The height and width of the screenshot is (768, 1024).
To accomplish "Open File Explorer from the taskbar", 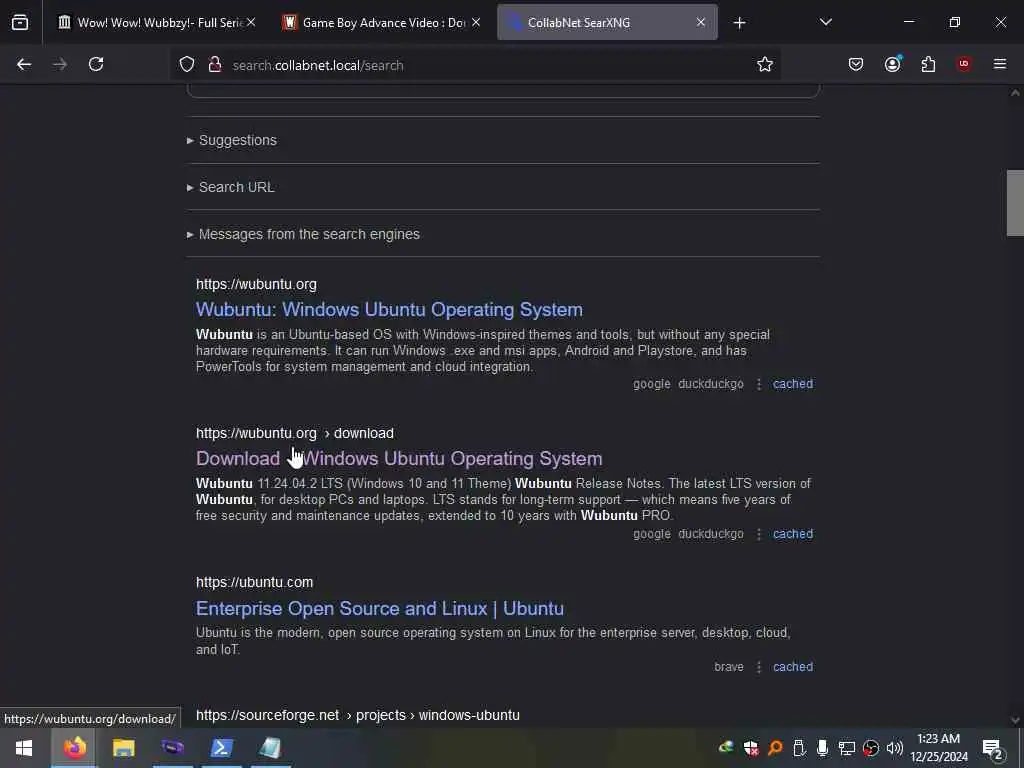I will [123, 748].
